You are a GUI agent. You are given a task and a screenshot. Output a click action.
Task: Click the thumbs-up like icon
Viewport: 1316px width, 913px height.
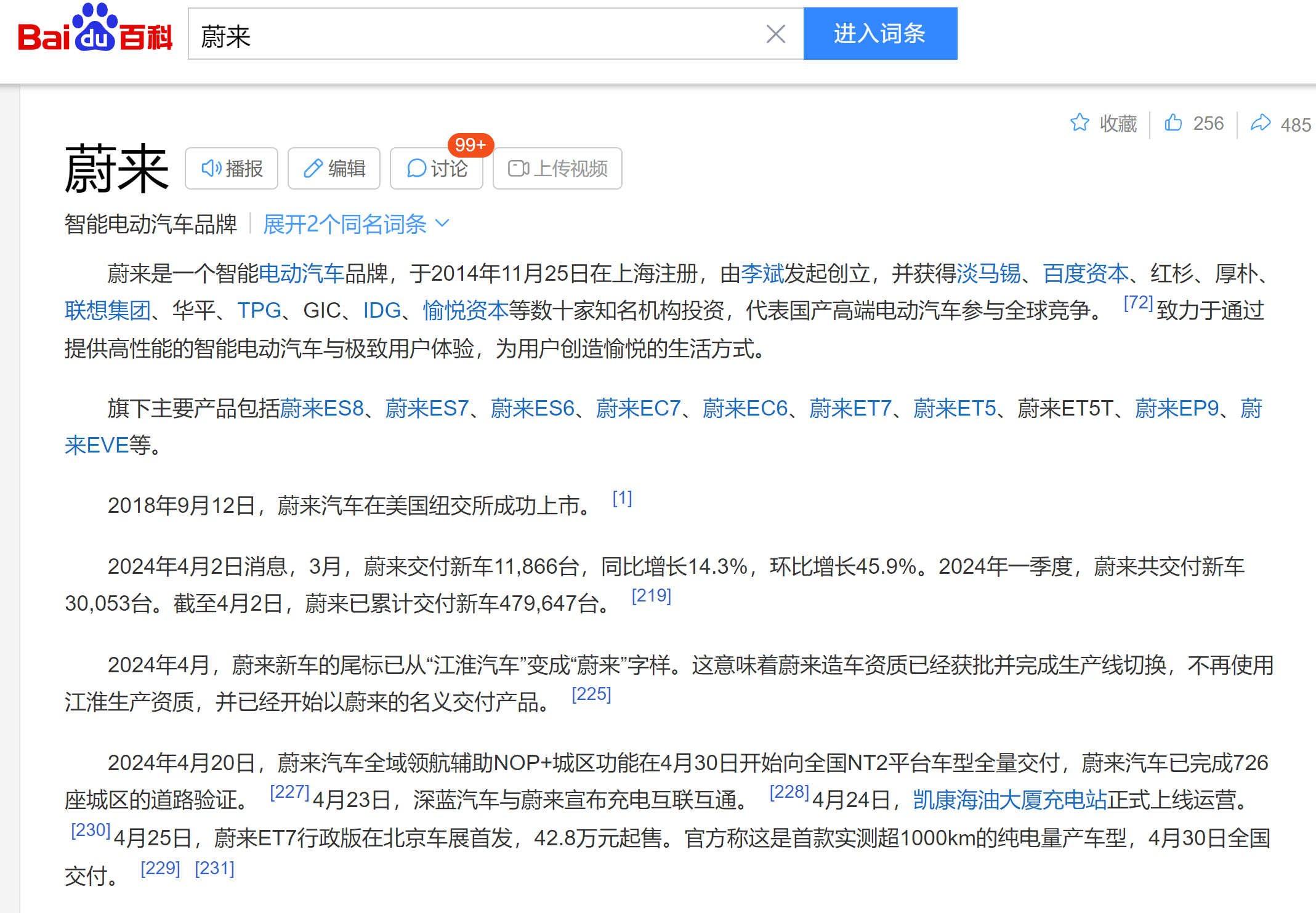pyautogui.click(x=1173, y=123)
